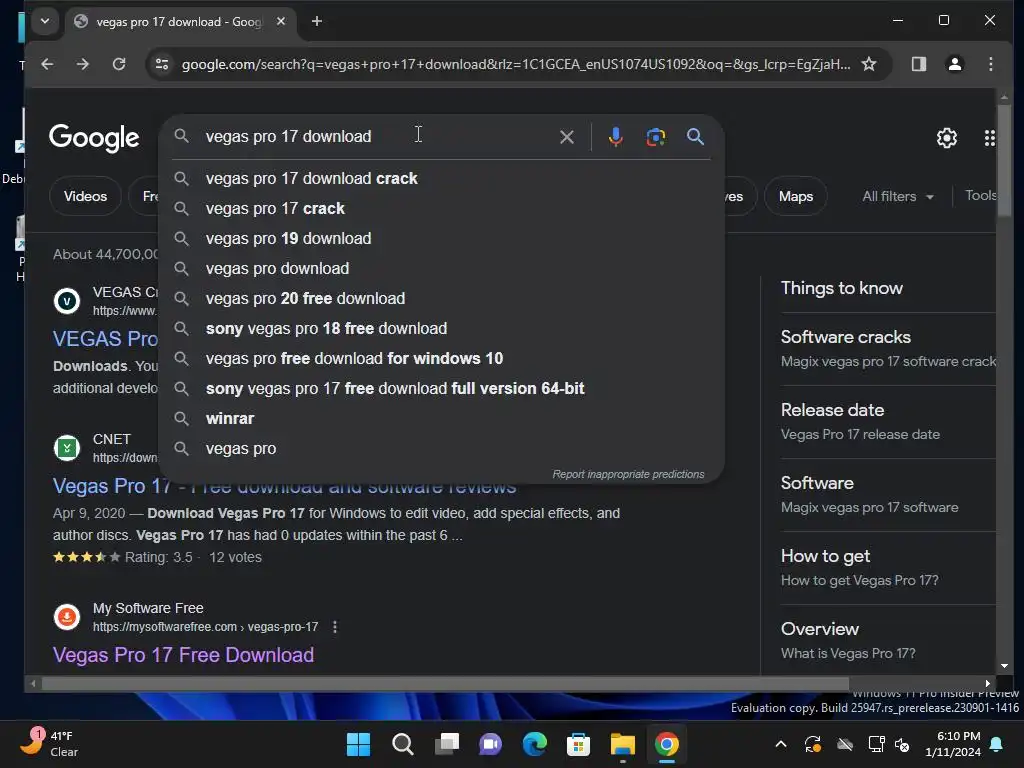This screenshot has height=768, width=1024.
Task: Expand 'How to get' Vegas Pro 17
Action: 888,568
